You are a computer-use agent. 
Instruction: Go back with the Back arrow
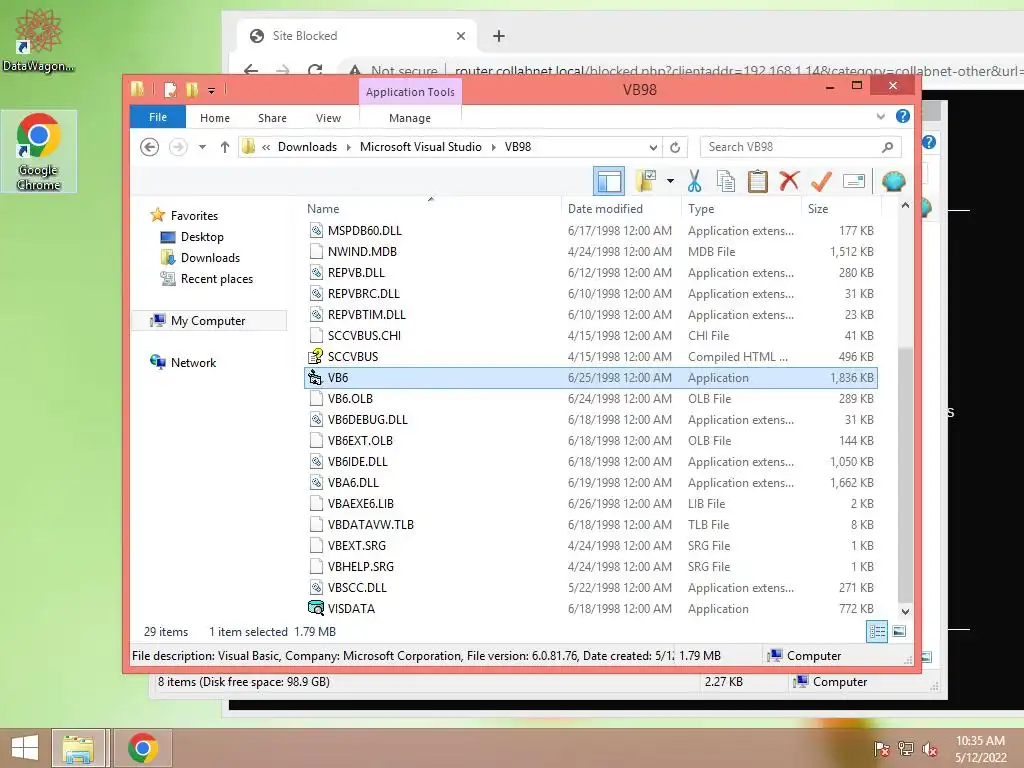tap(150, 147)
